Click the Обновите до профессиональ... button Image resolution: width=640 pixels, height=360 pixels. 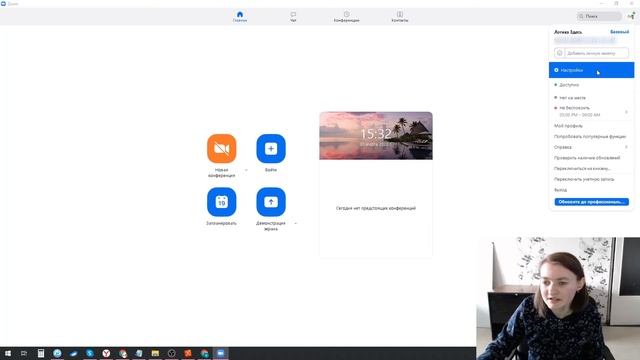click(x=591, y=202)
